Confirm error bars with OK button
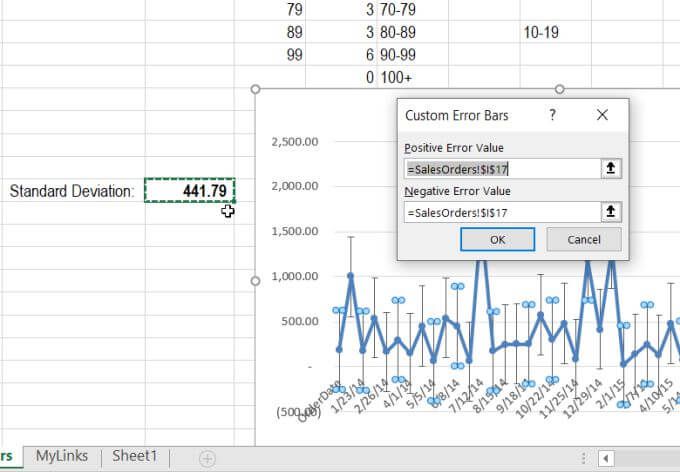The width and height of the screenshot is (680, 472). pyautogui.click(x=497, y=239)
